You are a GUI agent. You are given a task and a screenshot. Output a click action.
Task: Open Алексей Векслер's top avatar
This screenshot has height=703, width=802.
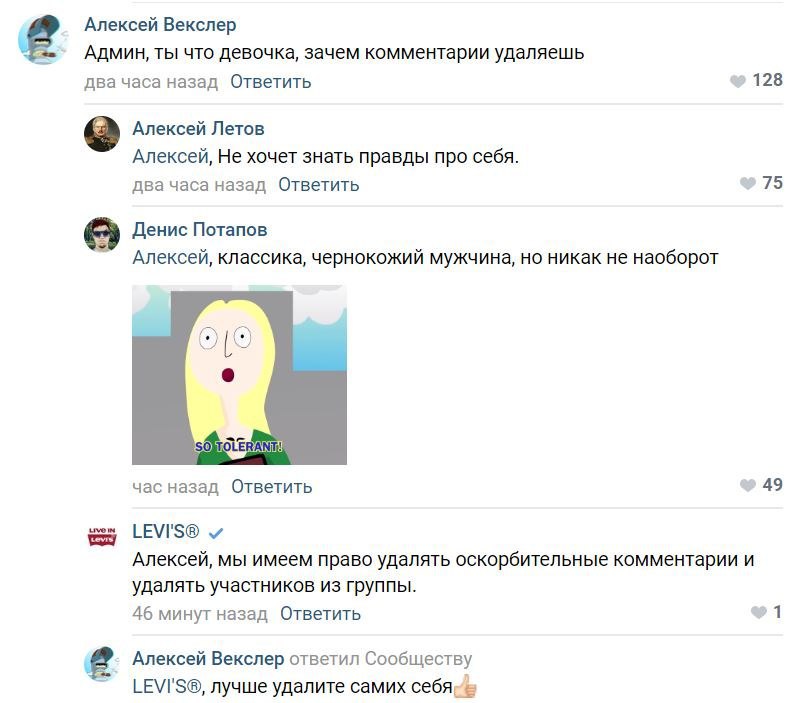[42, 39]
